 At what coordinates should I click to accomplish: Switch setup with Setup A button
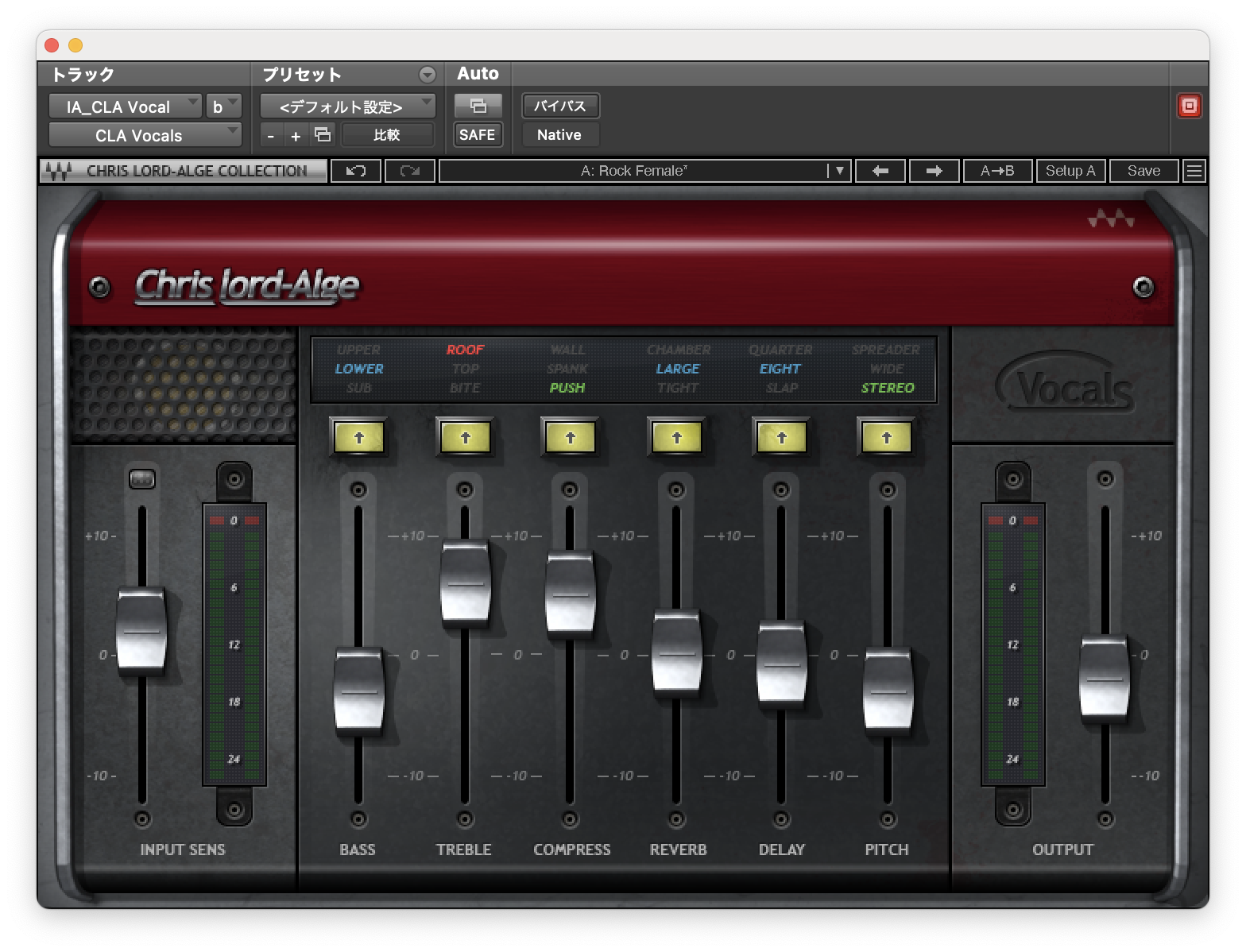[x=1070, y=171]
